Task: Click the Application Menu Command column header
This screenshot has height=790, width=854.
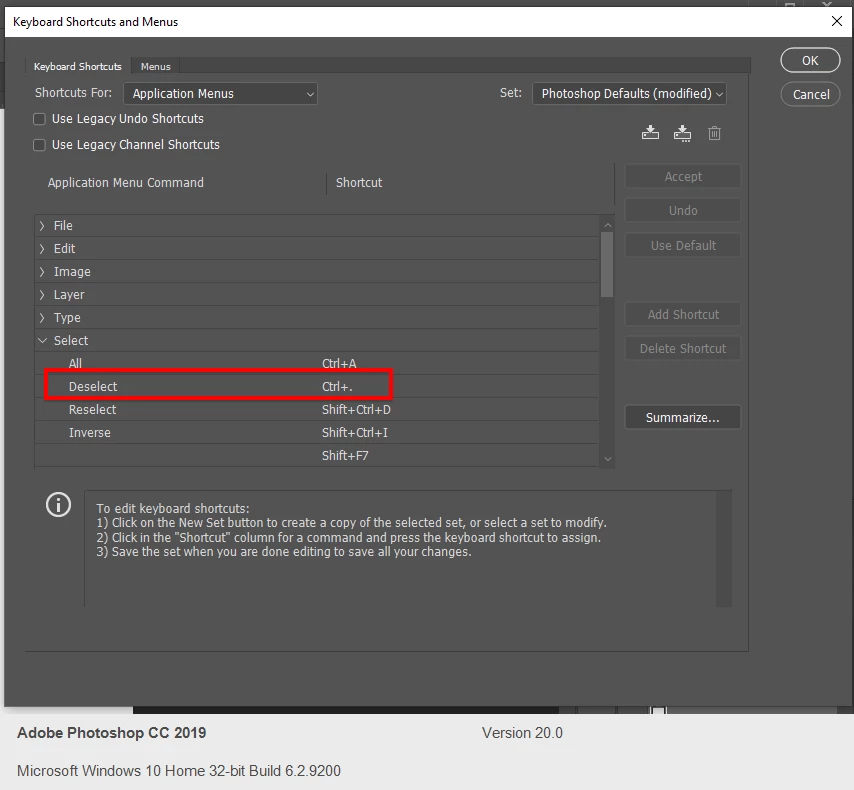Action: pyautogui.click(x=126, y=183)
